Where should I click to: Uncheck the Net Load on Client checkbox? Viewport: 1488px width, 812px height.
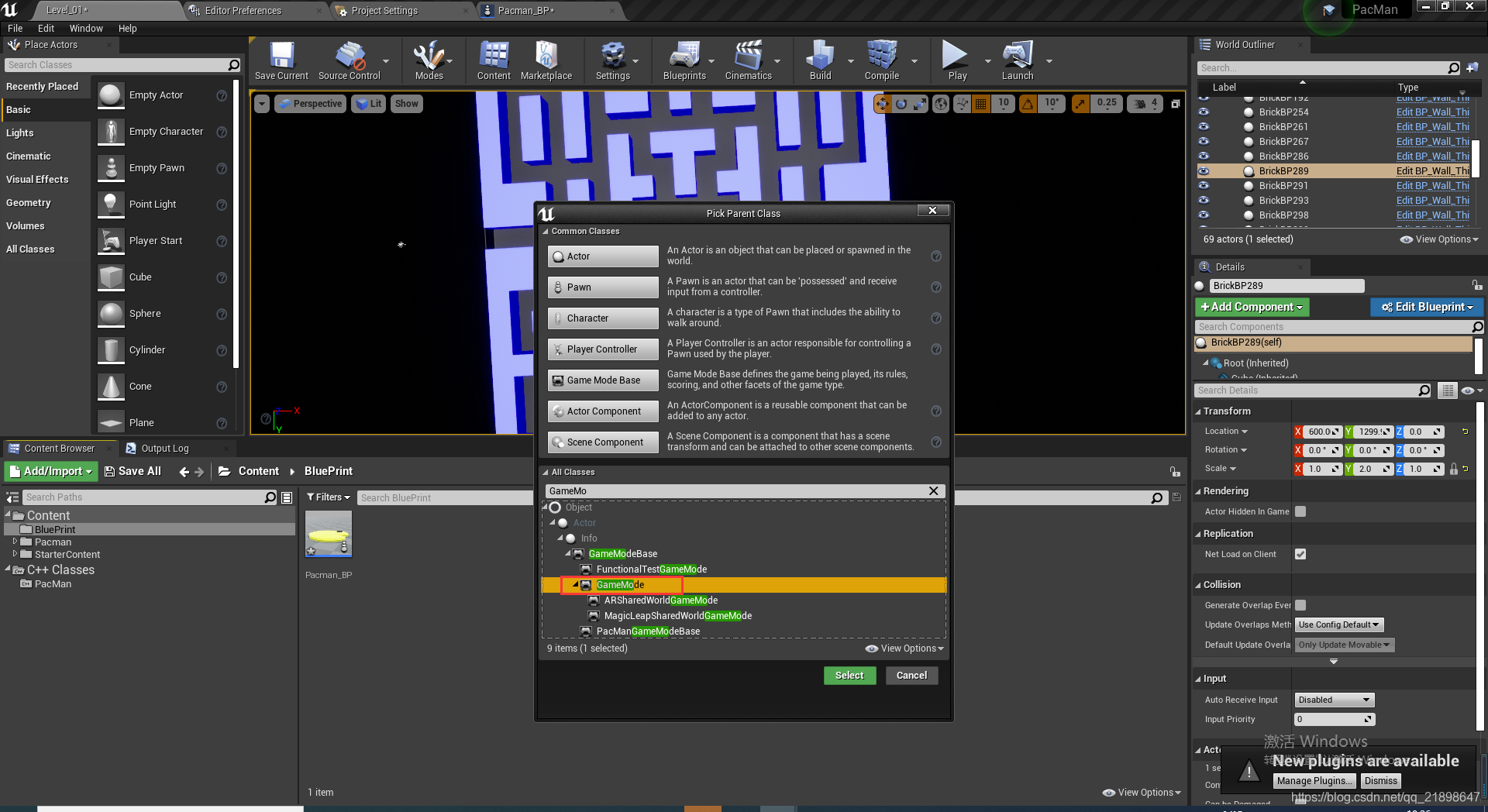click(x=1300, y=554)
